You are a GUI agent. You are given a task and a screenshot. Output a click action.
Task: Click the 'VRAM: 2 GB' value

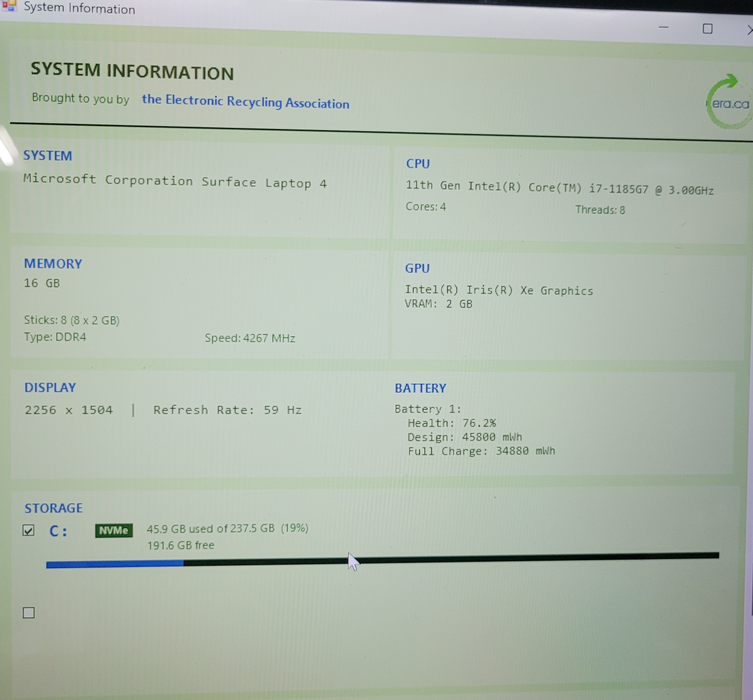click(438, 304)
